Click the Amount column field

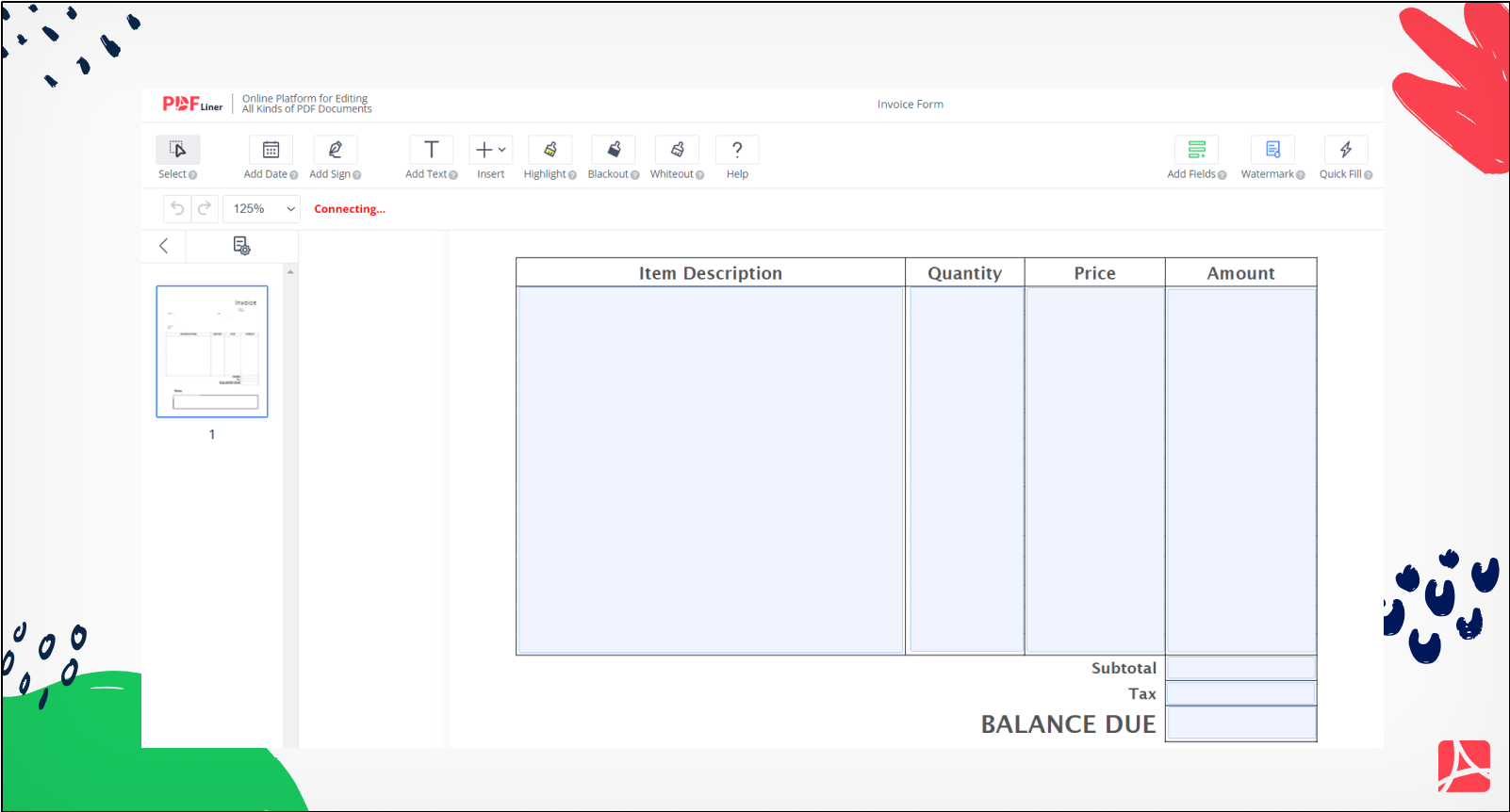pos(1241,470)
